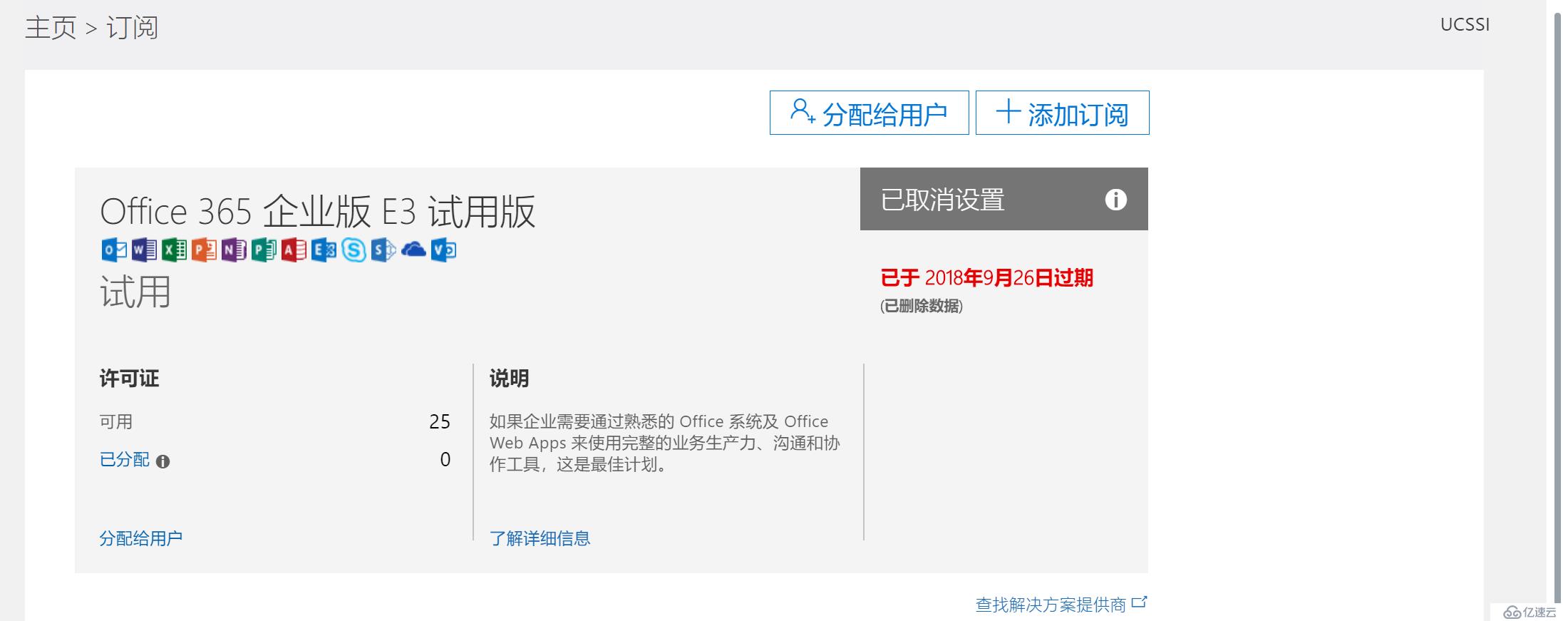Click the red Access app icon
1568x621 pixels.
coord(294,250)
